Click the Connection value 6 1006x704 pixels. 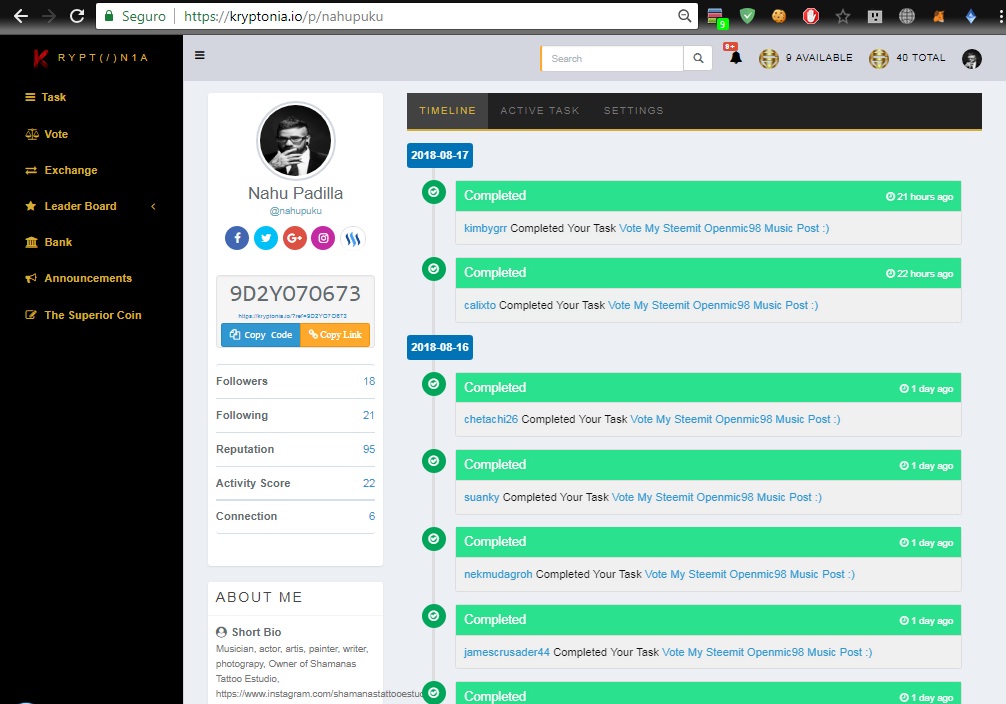371,516
